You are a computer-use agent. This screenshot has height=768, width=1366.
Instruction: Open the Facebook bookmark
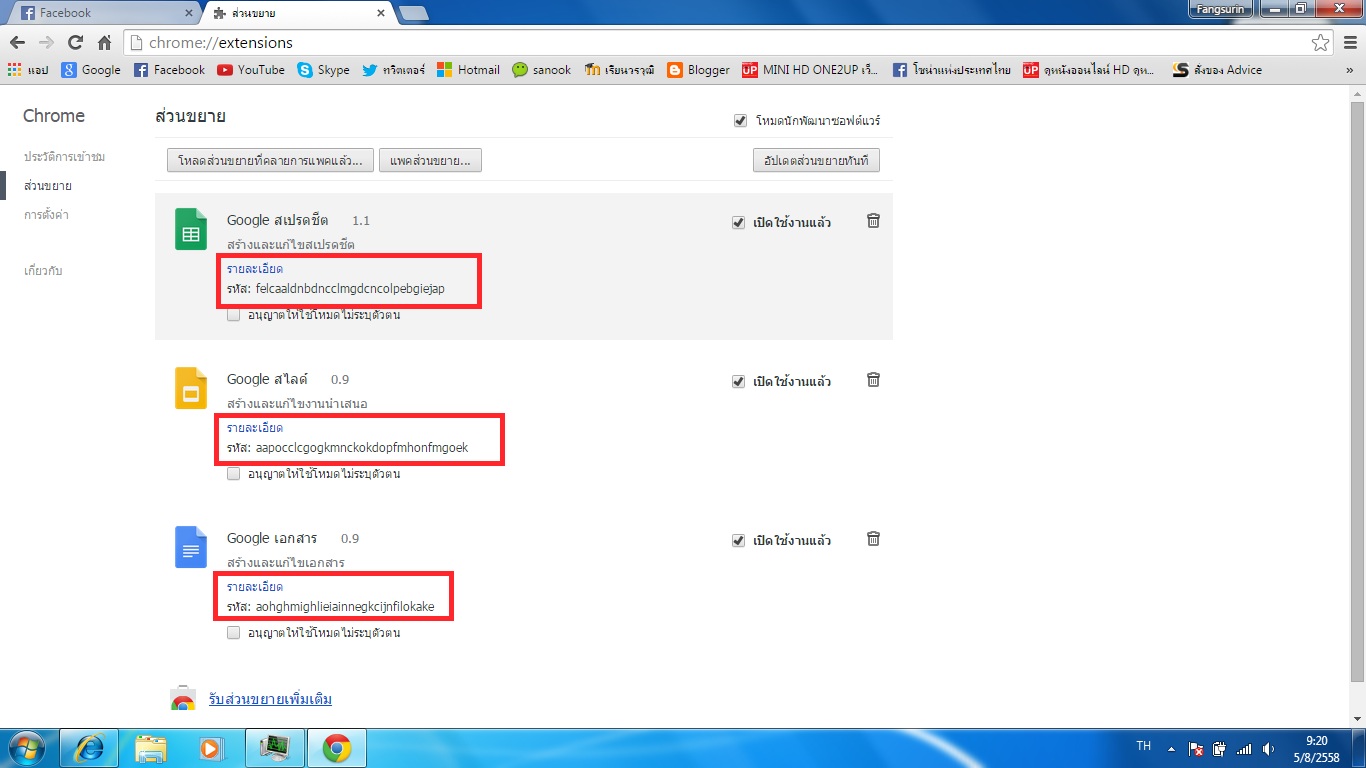[x=169, y=70]
